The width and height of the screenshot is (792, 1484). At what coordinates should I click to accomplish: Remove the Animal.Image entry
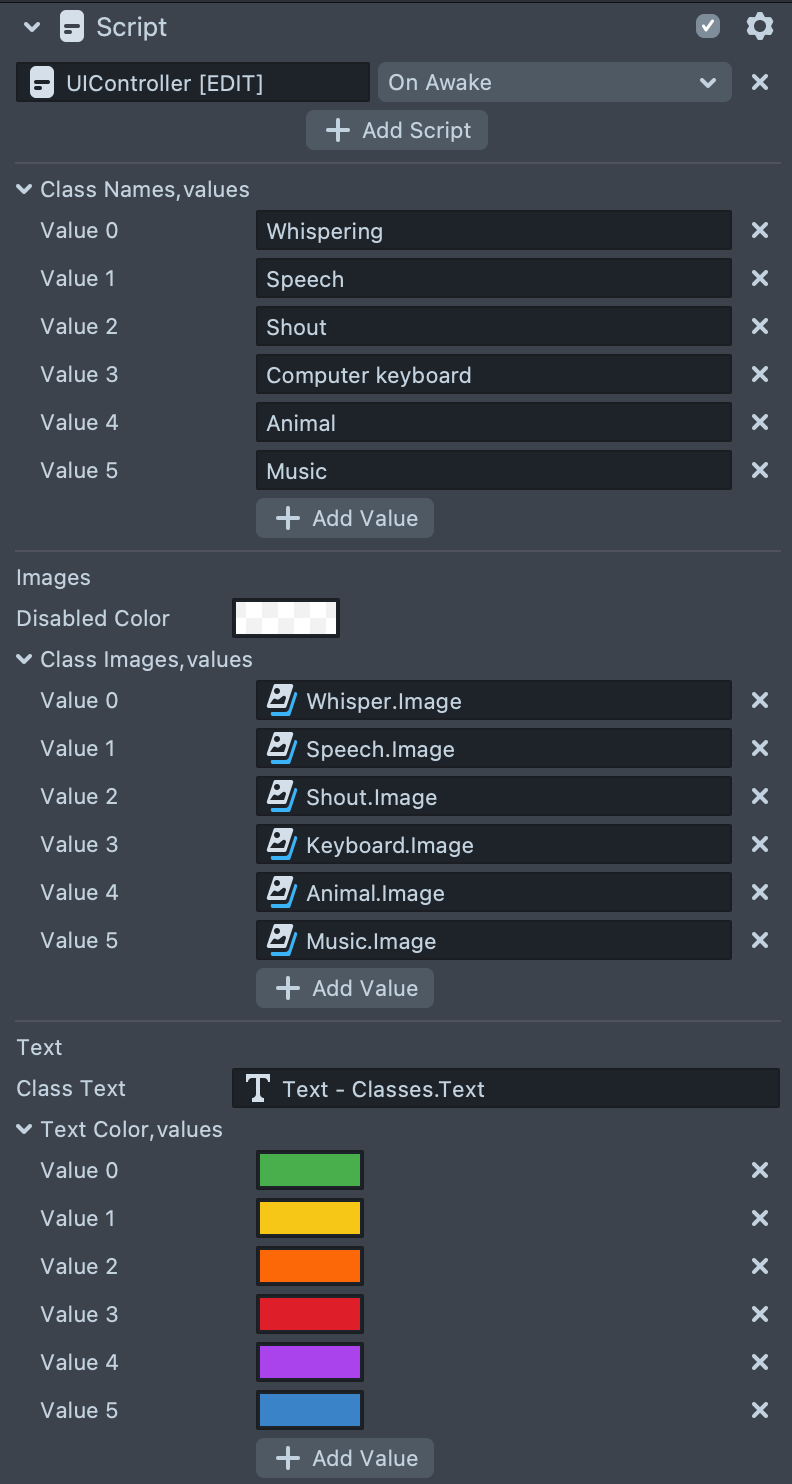pos(760,892)
